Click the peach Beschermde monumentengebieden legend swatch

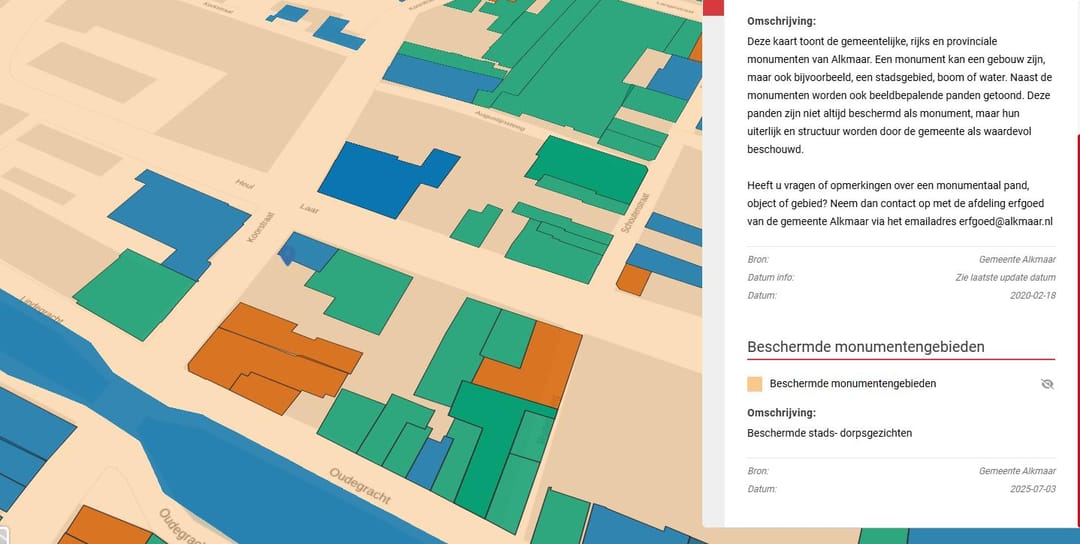755,384
